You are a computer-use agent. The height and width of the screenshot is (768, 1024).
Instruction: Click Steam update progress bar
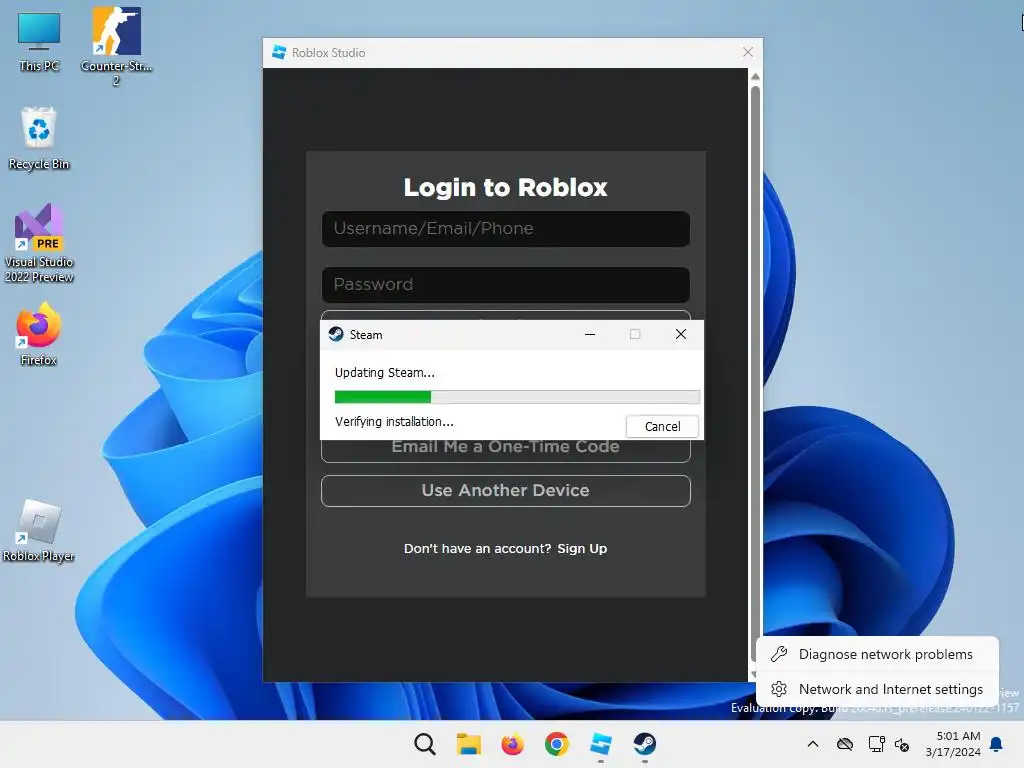(517, 397)
